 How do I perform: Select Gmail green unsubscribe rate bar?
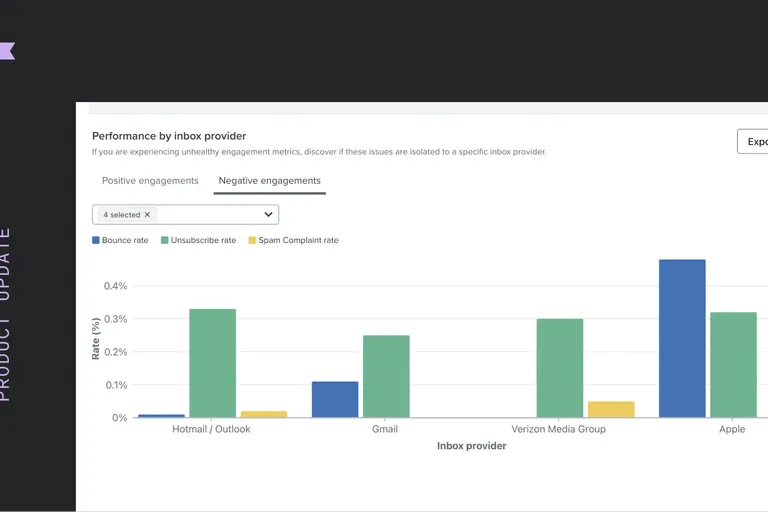386,376
